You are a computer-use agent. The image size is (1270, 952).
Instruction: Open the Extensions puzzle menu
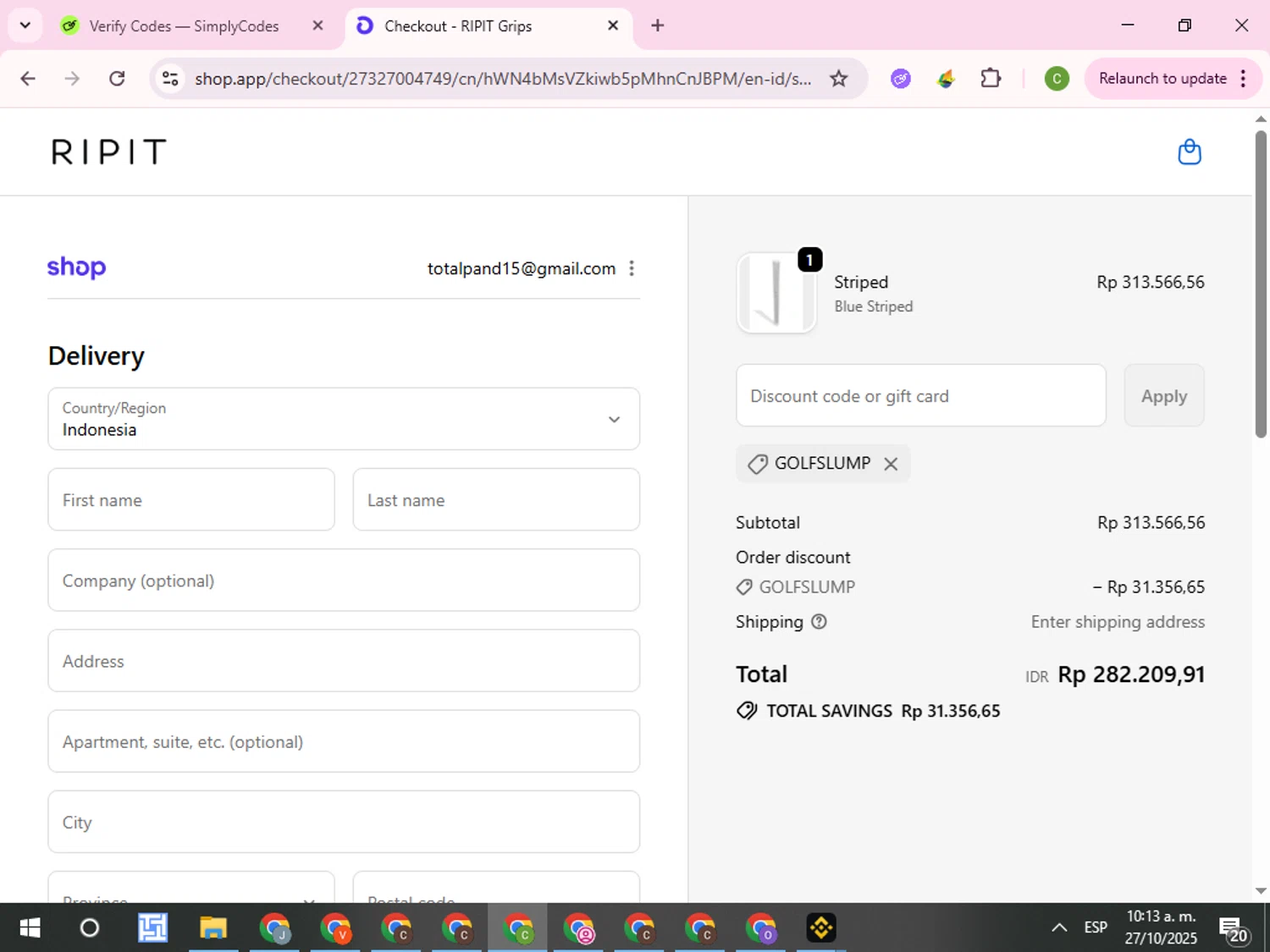[991, 79]
